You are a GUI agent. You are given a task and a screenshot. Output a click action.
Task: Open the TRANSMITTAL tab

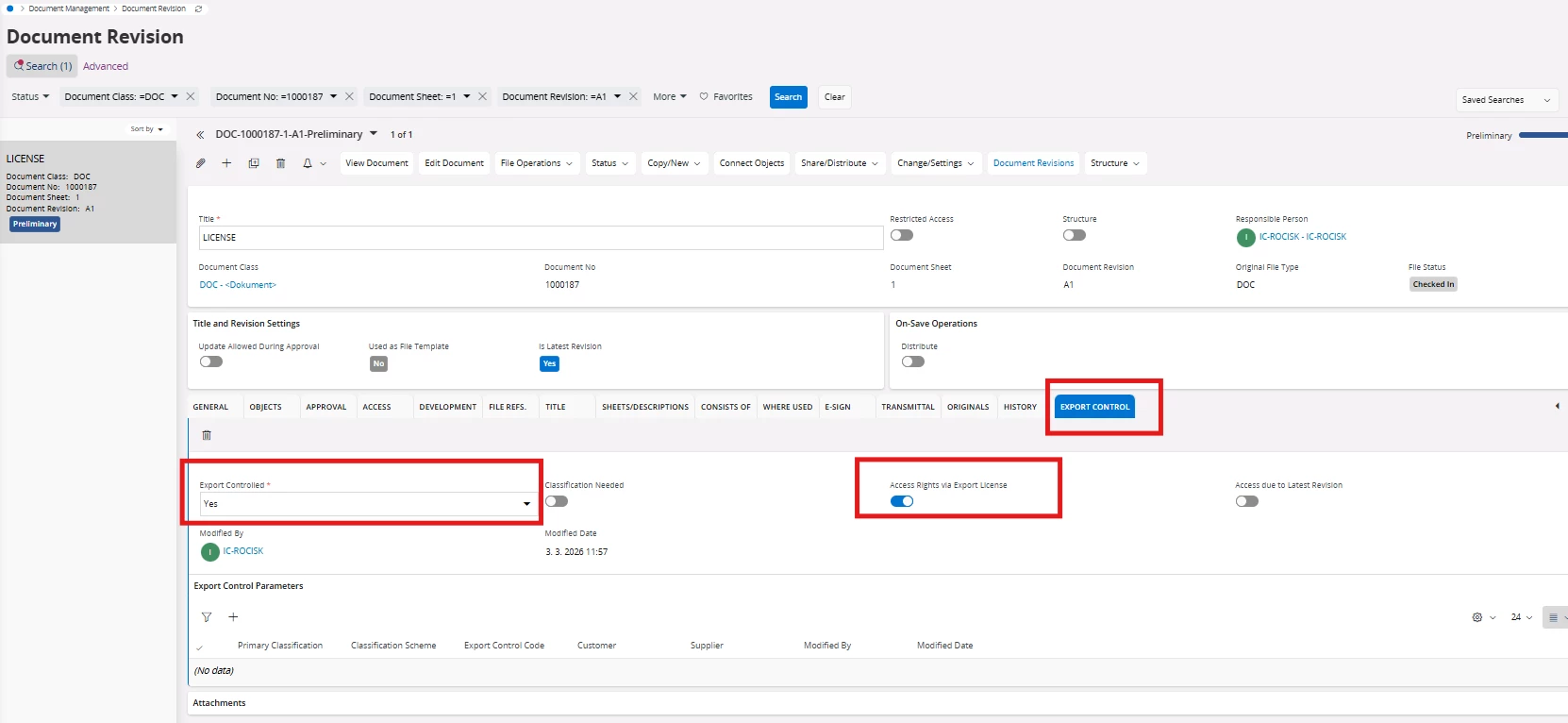click(x=908, y=407)
